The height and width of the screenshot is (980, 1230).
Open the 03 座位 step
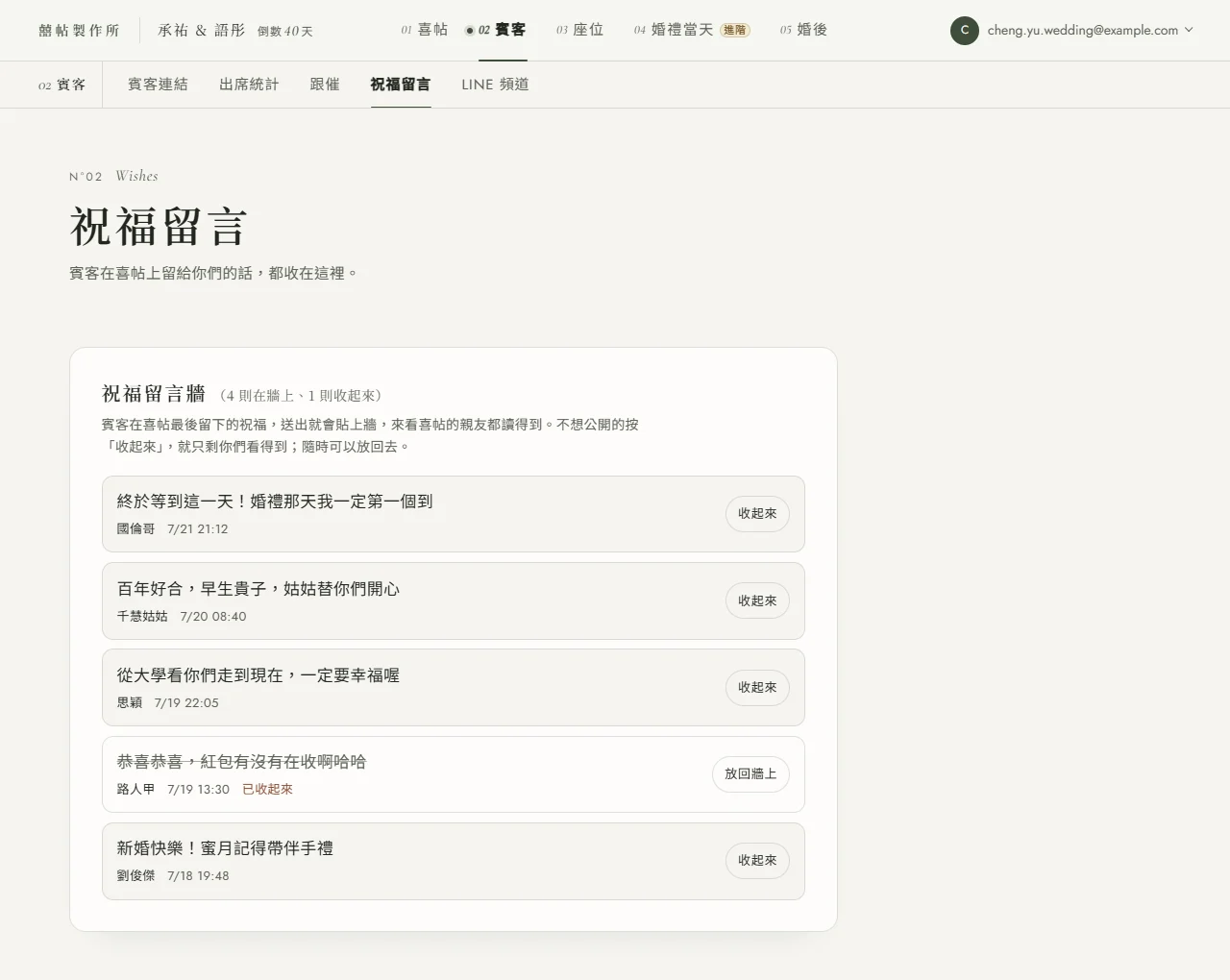(580, 30)
